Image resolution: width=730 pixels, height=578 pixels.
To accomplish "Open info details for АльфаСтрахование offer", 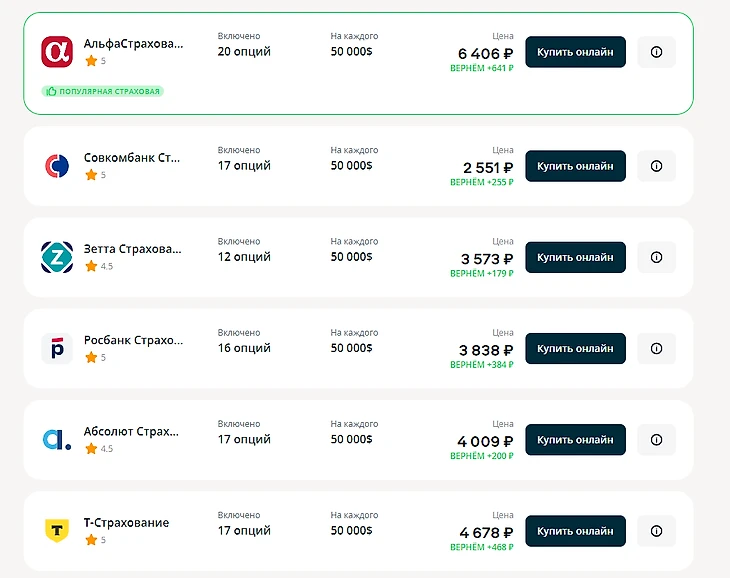I will (656, 52).
